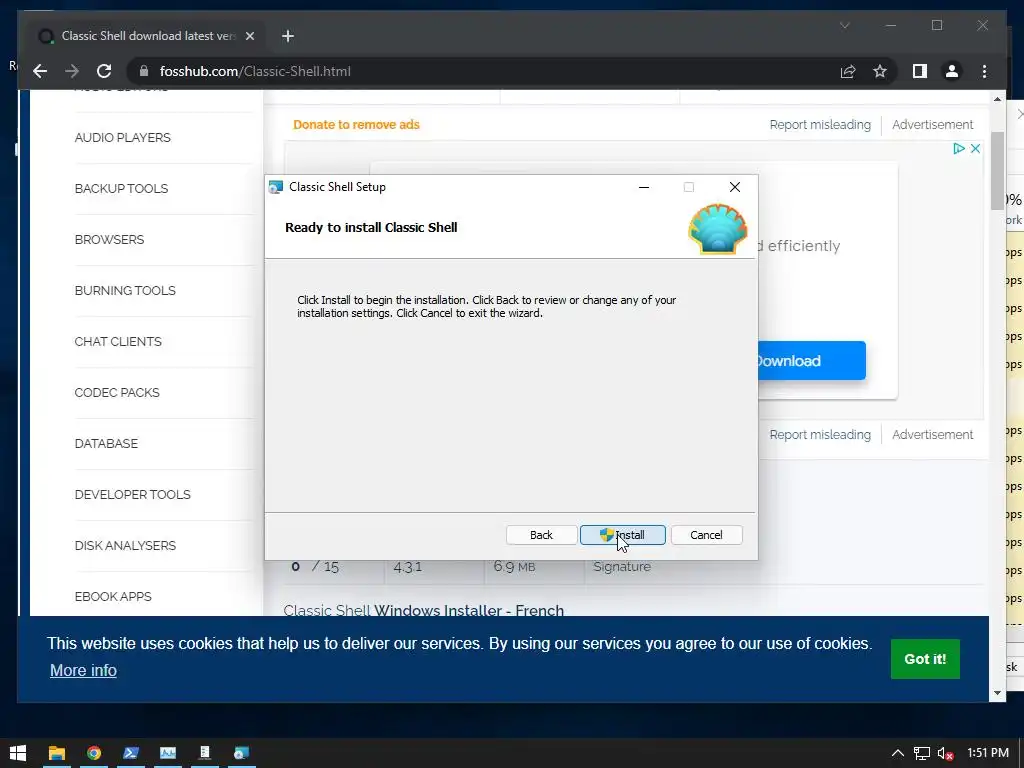Click the vertical scrollbar thumb
The width and height of the screenshot is (1024, 768).
[x=997, y=170]
